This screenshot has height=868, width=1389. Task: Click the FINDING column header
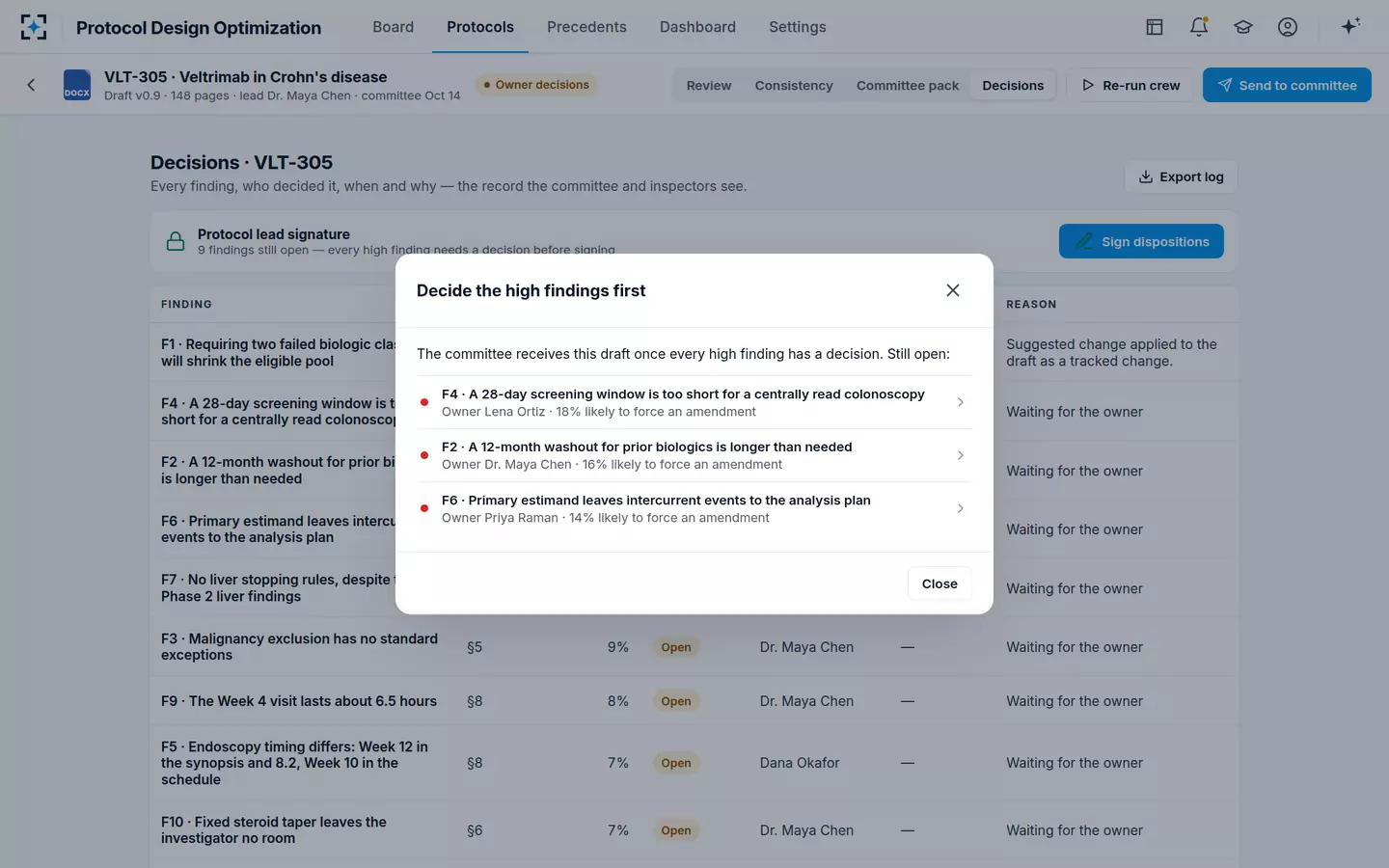pyautogui.click(x=186, y=304)
